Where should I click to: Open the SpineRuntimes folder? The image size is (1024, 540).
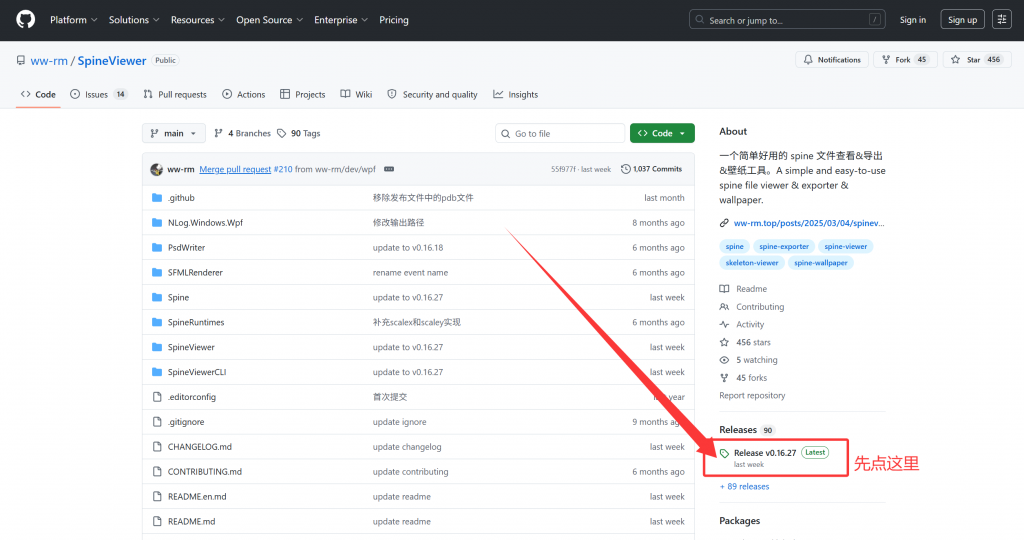click(196, 322)
